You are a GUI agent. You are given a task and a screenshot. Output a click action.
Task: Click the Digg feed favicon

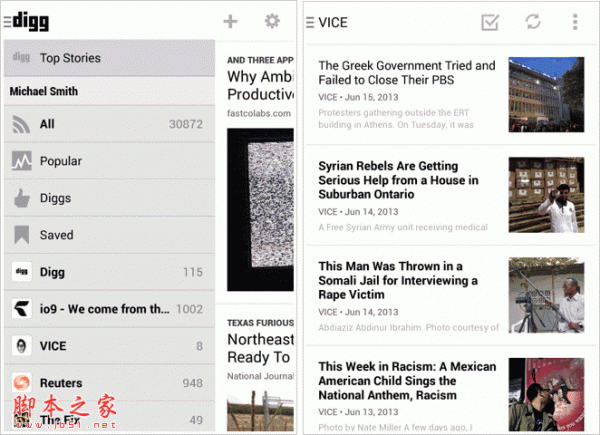pyautogui.click(x=21, y=272)
